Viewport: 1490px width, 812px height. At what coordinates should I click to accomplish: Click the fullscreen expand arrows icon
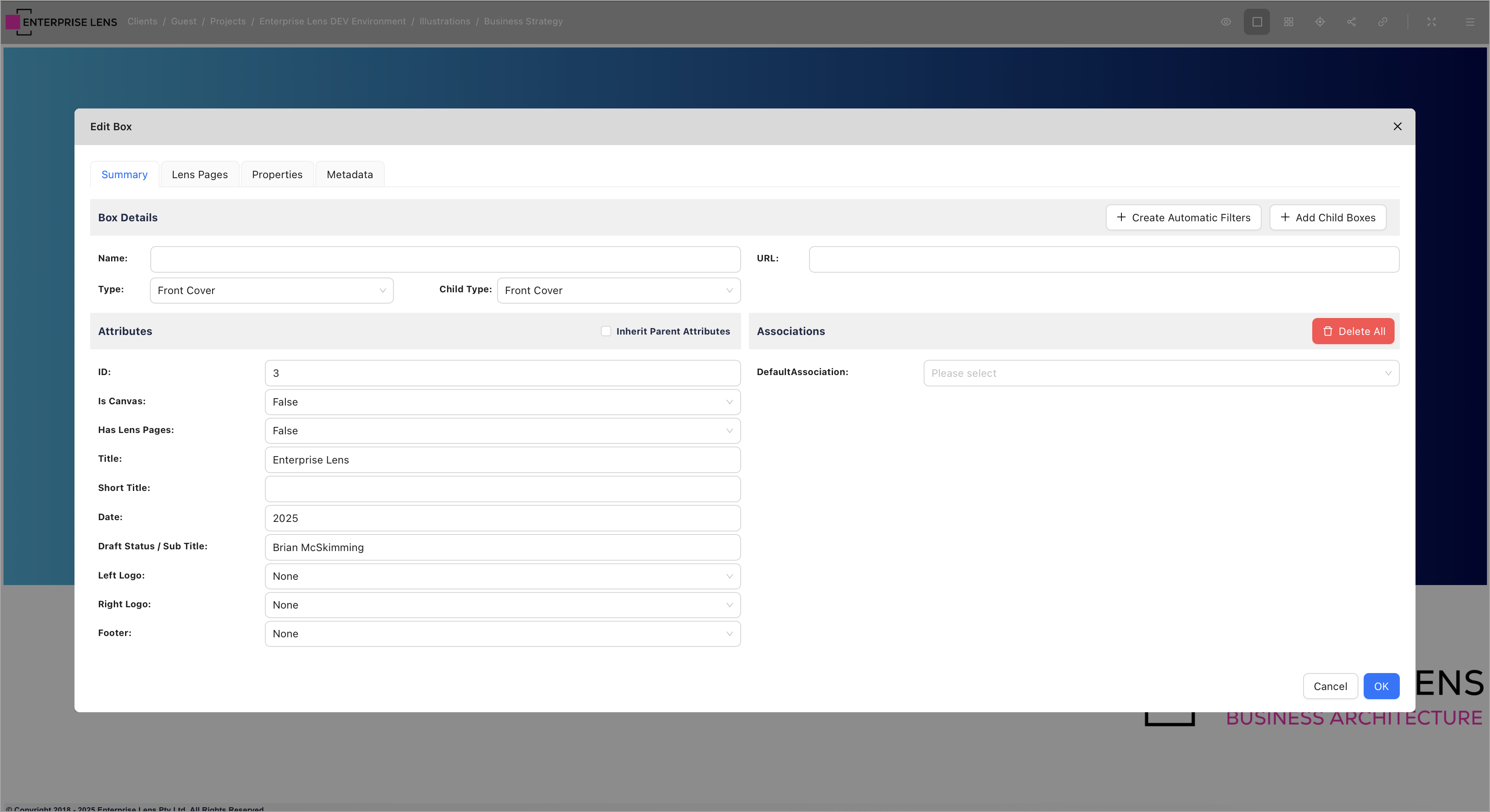1431,22
